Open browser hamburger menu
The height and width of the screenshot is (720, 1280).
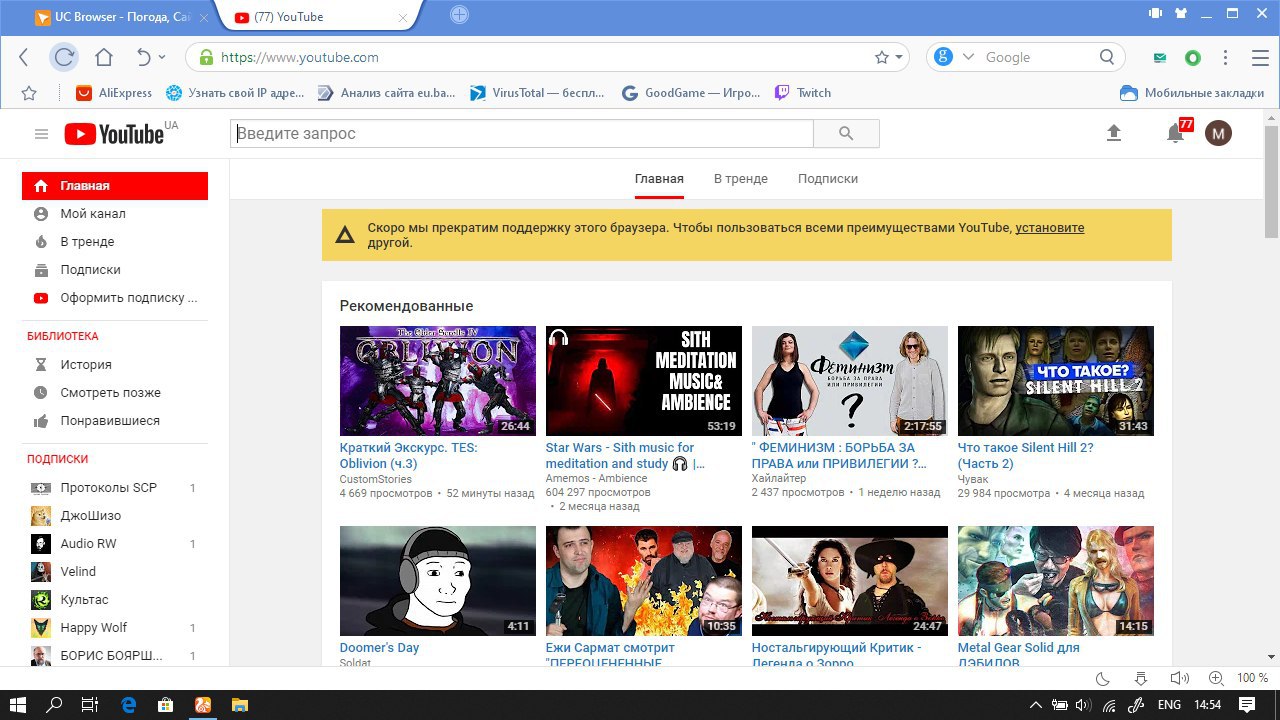1260,58
